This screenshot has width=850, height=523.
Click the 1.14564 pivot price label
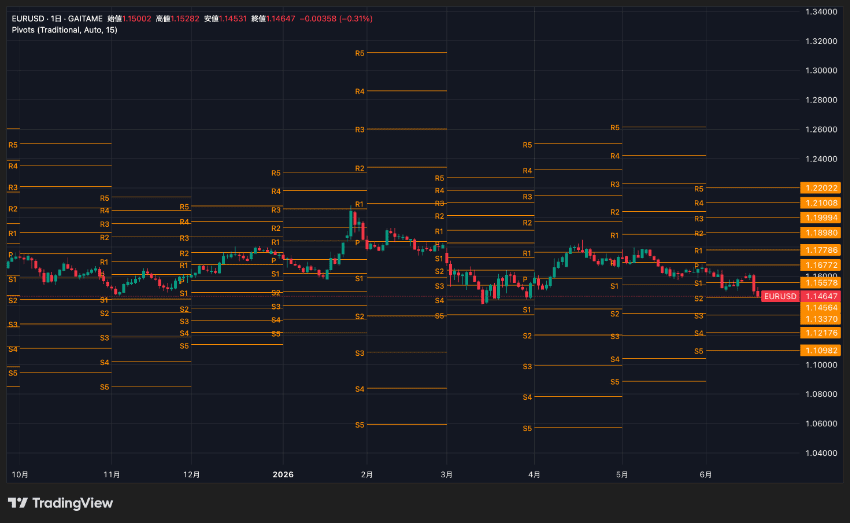[x=821, y=307]
